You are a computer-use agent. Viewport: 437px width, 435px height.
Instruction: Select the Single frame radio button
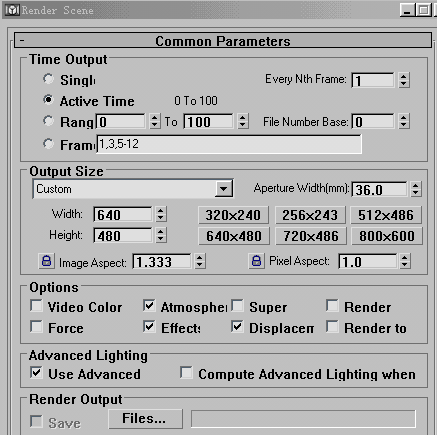coord(48,79)
